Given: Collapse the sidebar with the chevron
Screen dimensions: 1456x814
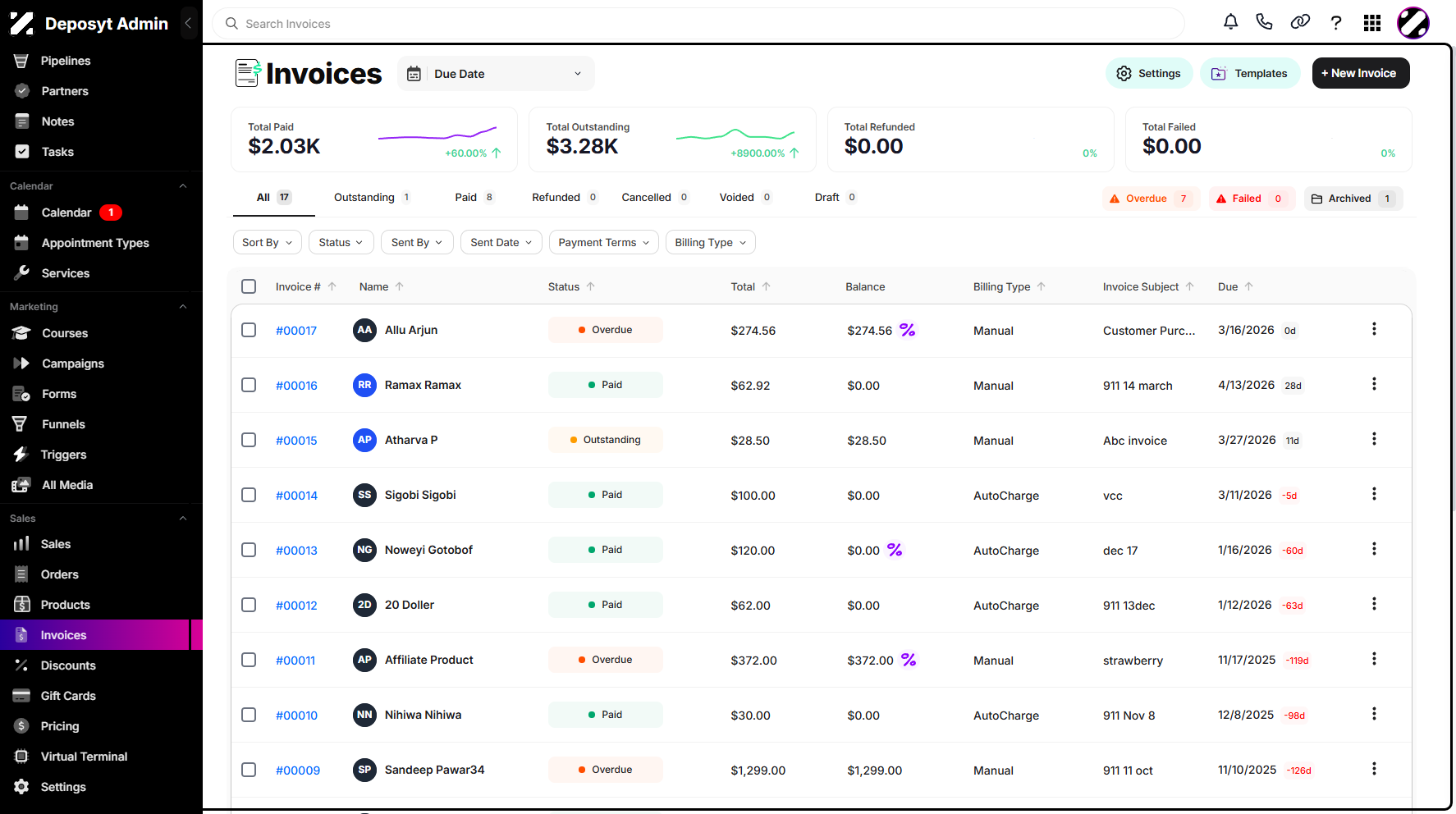Looking at the screenshot, I should point(189,24).
